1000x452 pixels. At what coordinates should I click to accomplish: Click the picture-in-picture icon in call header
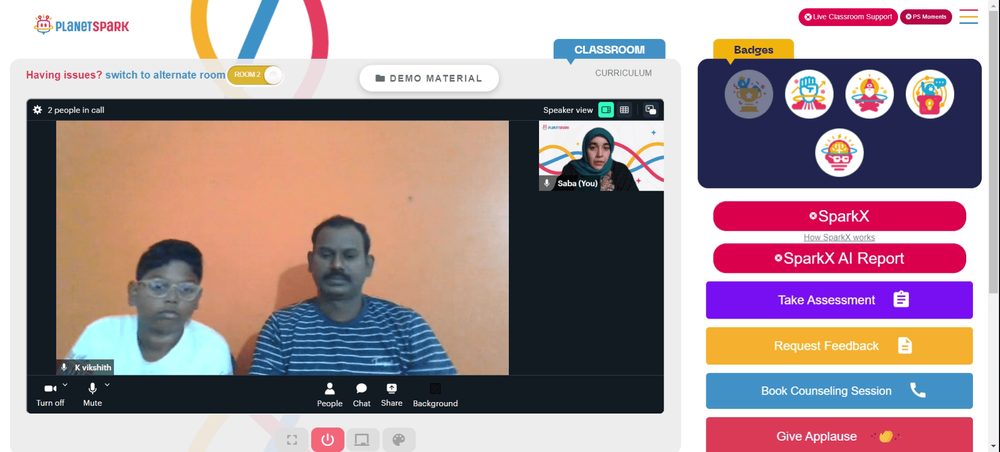click(651, 110)
